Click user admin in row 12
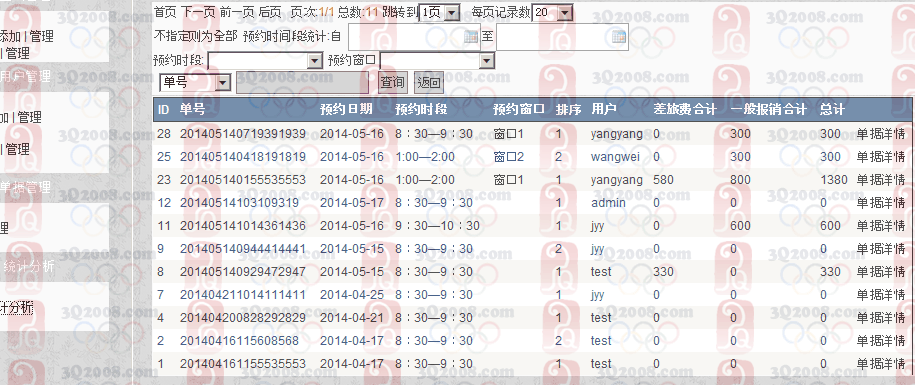 point(608,203)
